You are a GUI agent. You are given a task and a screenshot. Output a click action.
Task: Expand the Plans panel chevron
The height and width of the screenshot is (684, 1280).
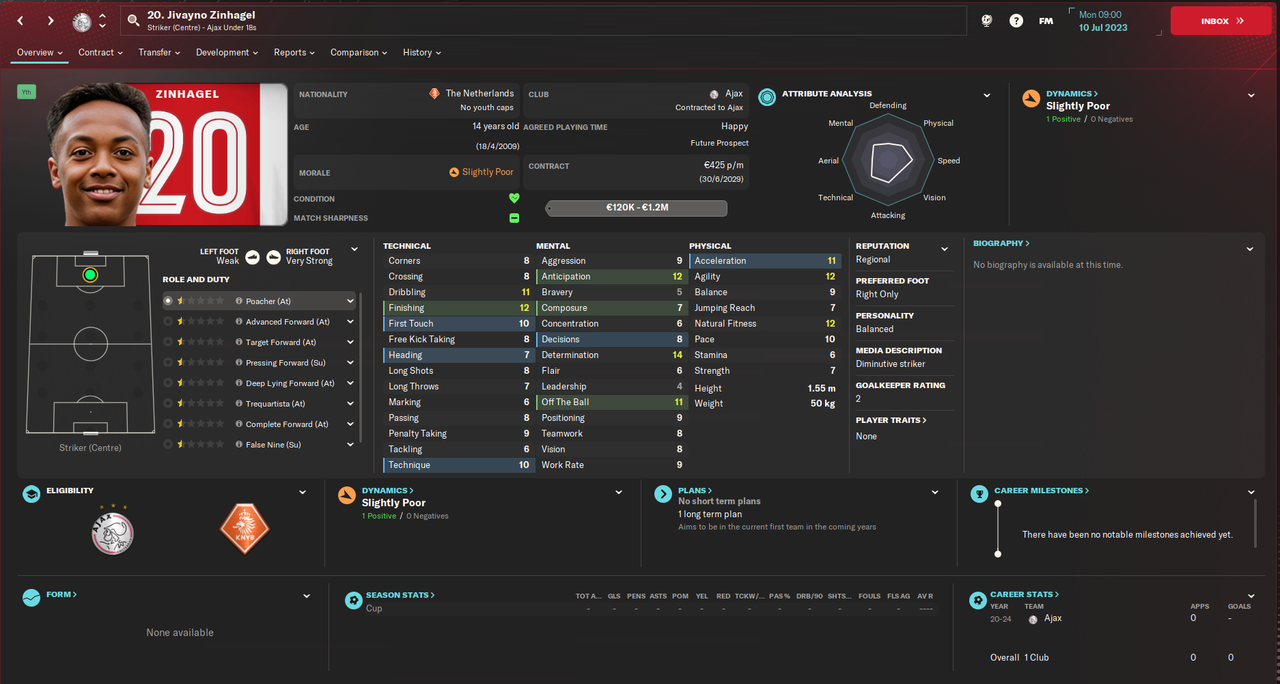coord(935,492)
